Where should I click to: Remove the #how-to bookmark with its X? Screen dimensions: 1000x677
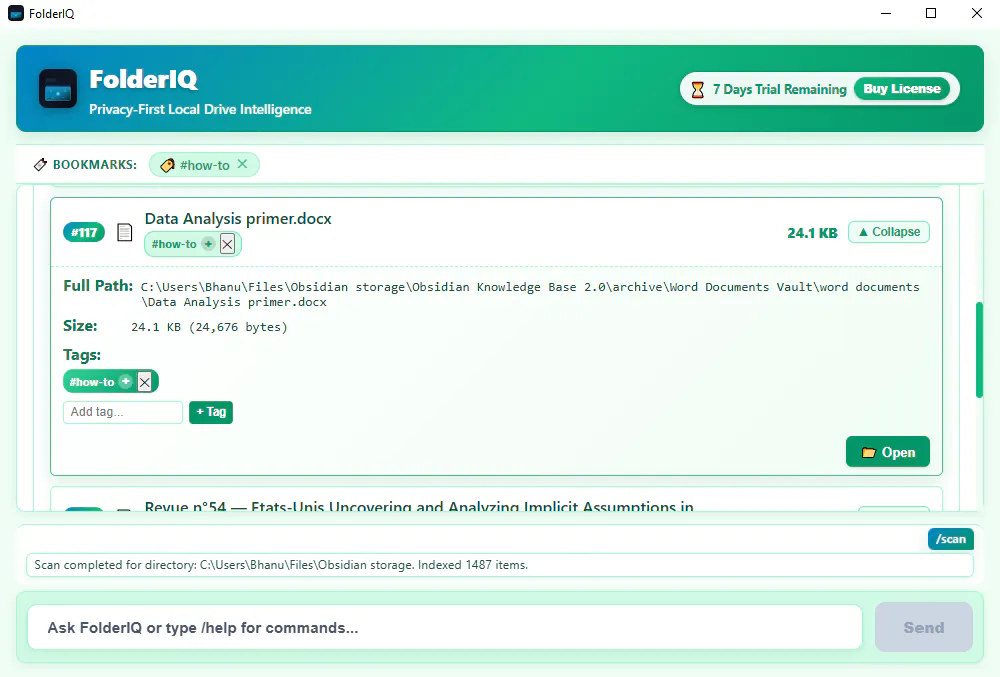242,164
